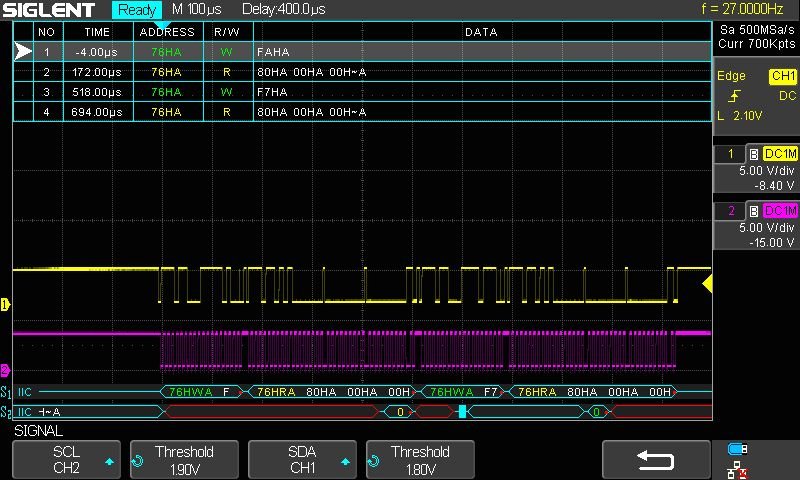Toggle the Ready acquisition status indicator

[136, 10]
